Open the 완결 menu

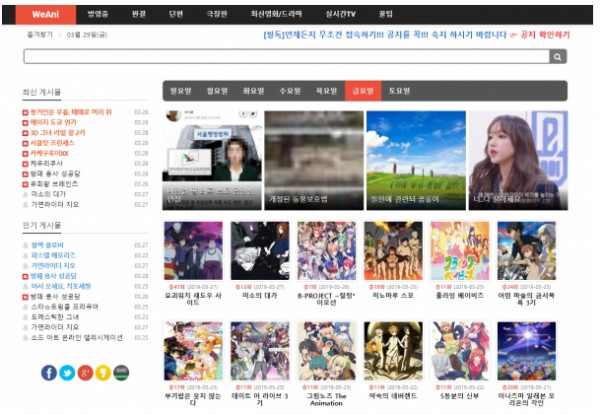coord(139,15)
